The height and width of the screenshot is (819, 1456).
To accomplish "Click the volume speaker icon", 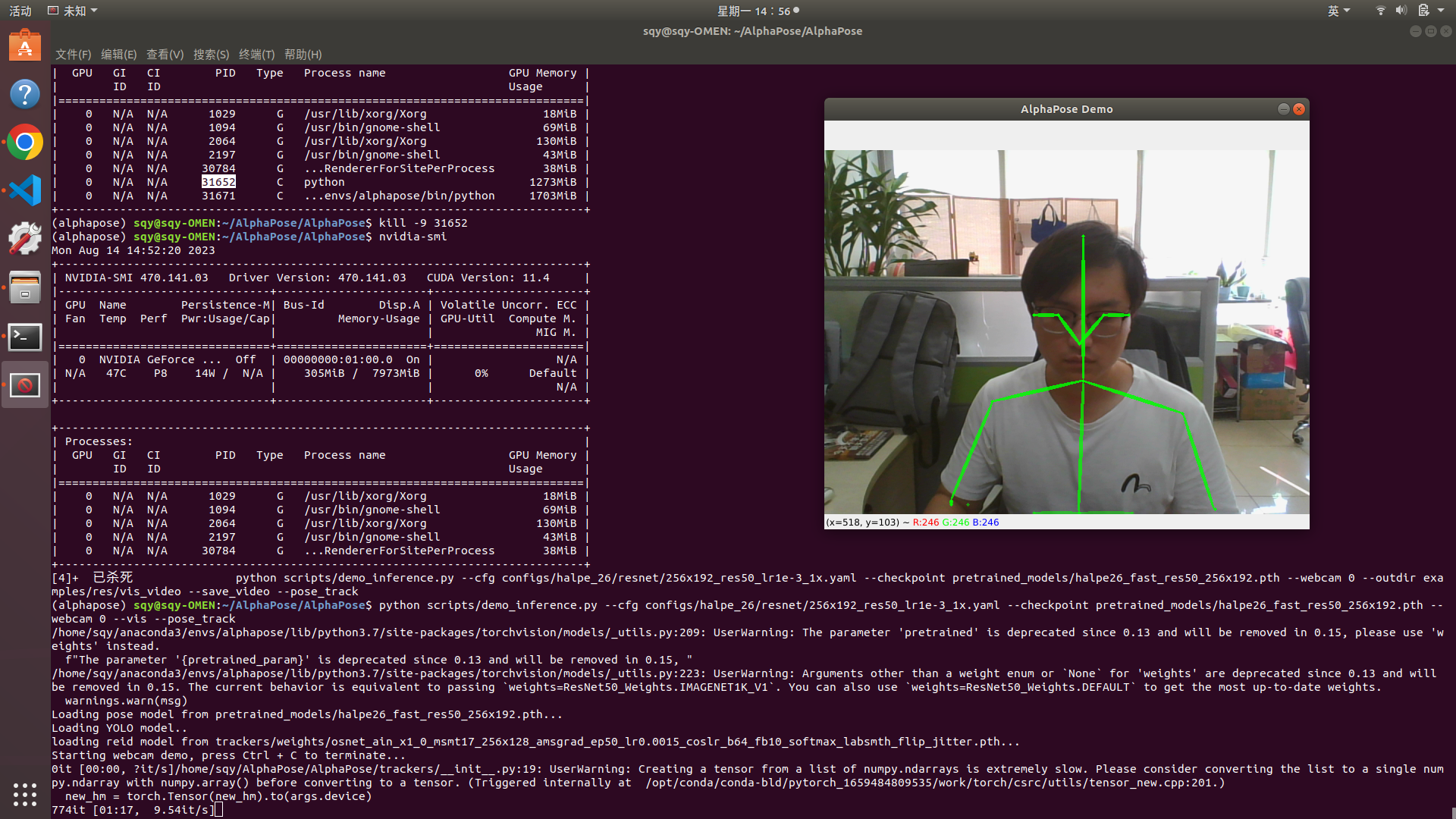I will tap(1401, 11).
